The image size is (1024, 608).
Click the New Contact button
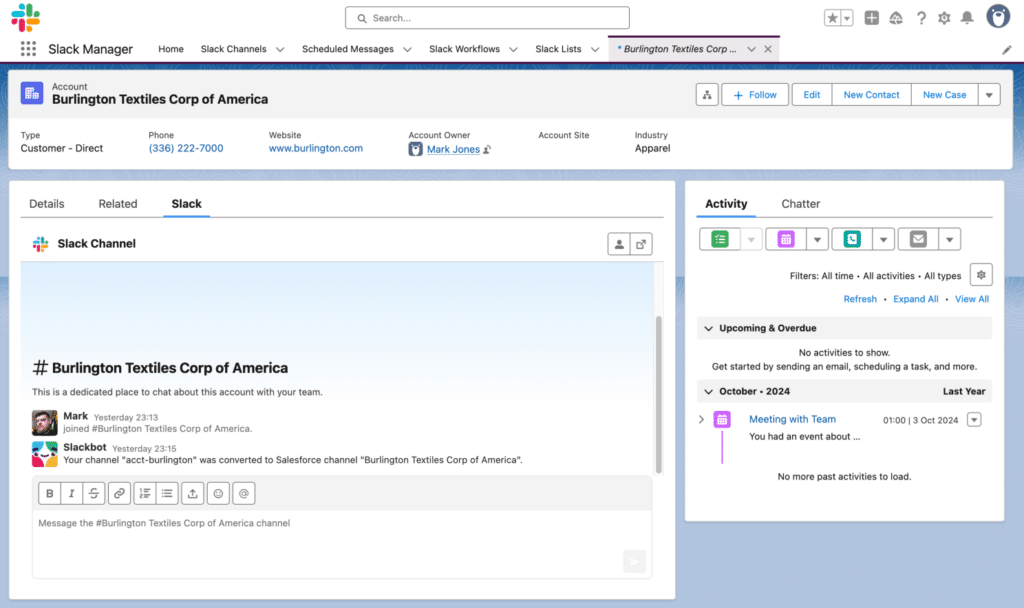(x=871, y=95)
